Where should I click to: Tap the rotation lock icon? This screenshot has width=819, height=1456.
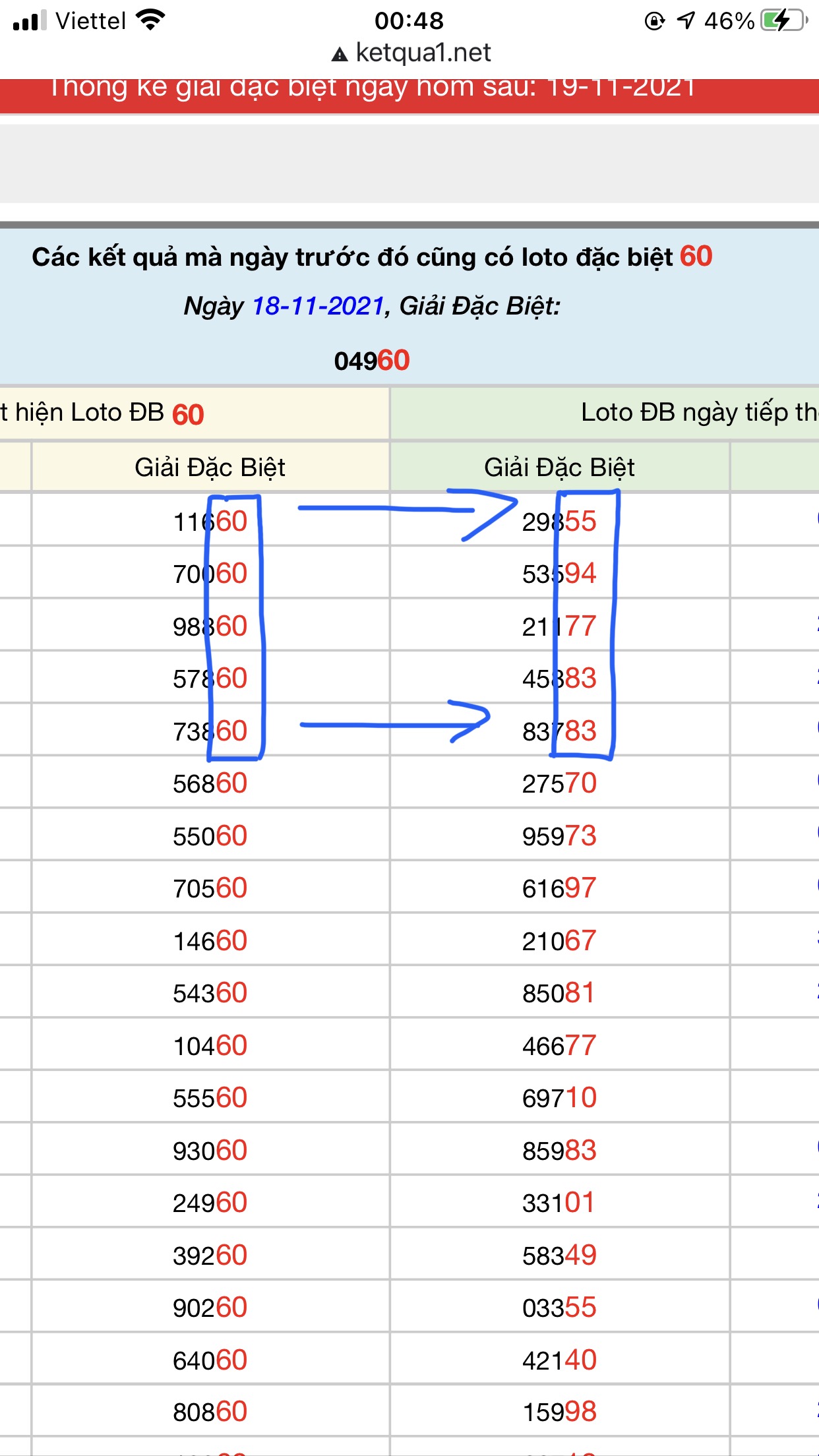click(x=654, y=21)
